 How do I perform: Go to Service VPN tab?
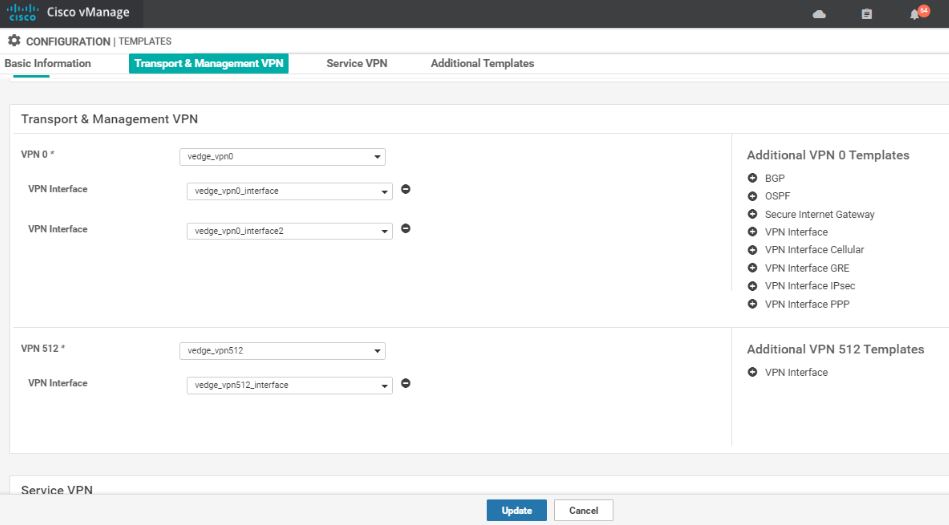[356, 63]
